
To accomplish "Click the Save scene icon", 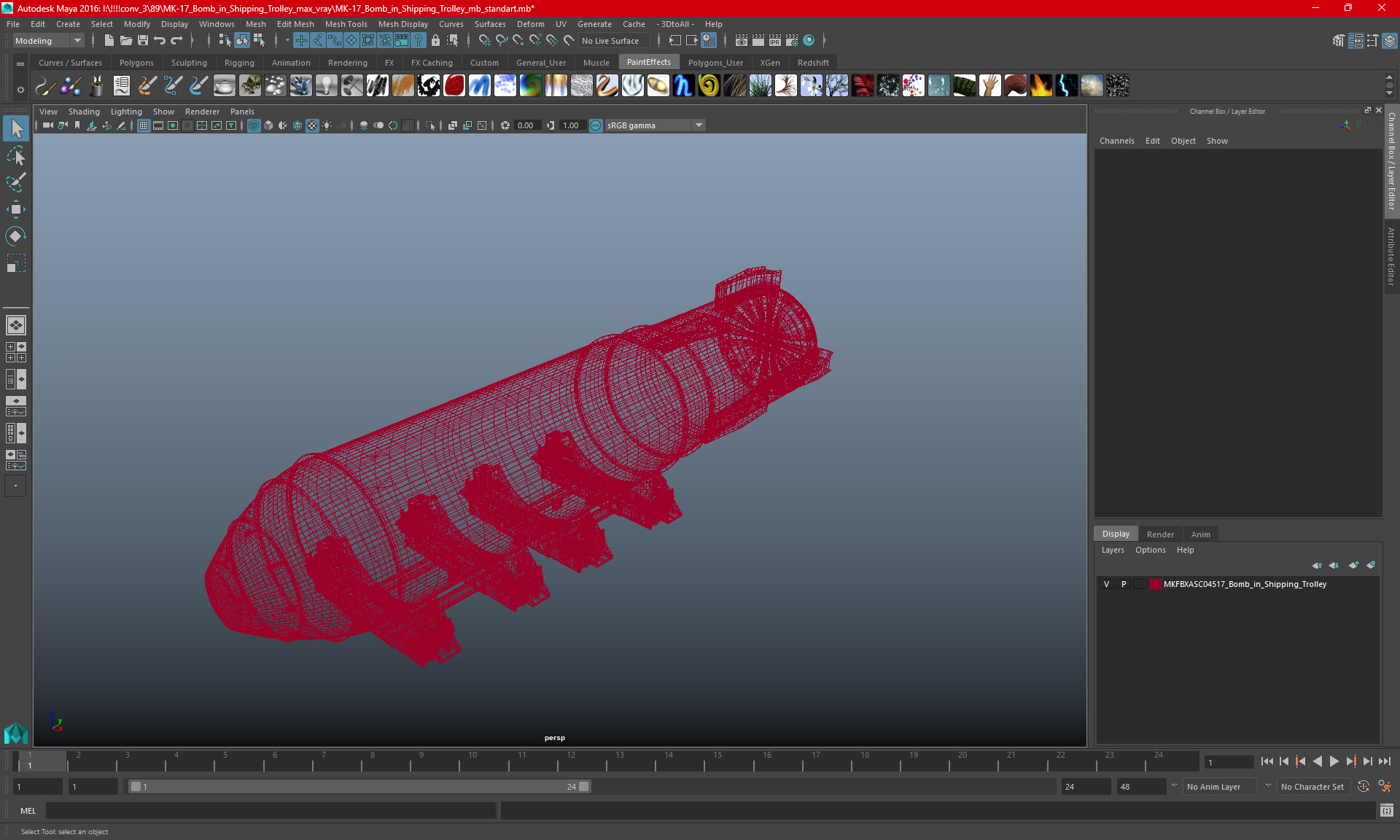I will (143, 41).
